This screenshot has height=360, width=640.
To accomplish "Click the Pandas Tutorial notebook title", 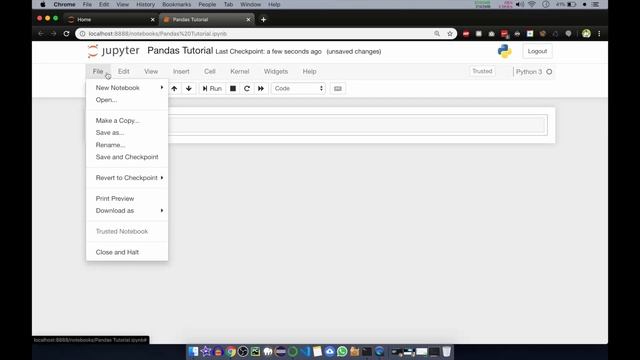I will [x=180, y=51].
